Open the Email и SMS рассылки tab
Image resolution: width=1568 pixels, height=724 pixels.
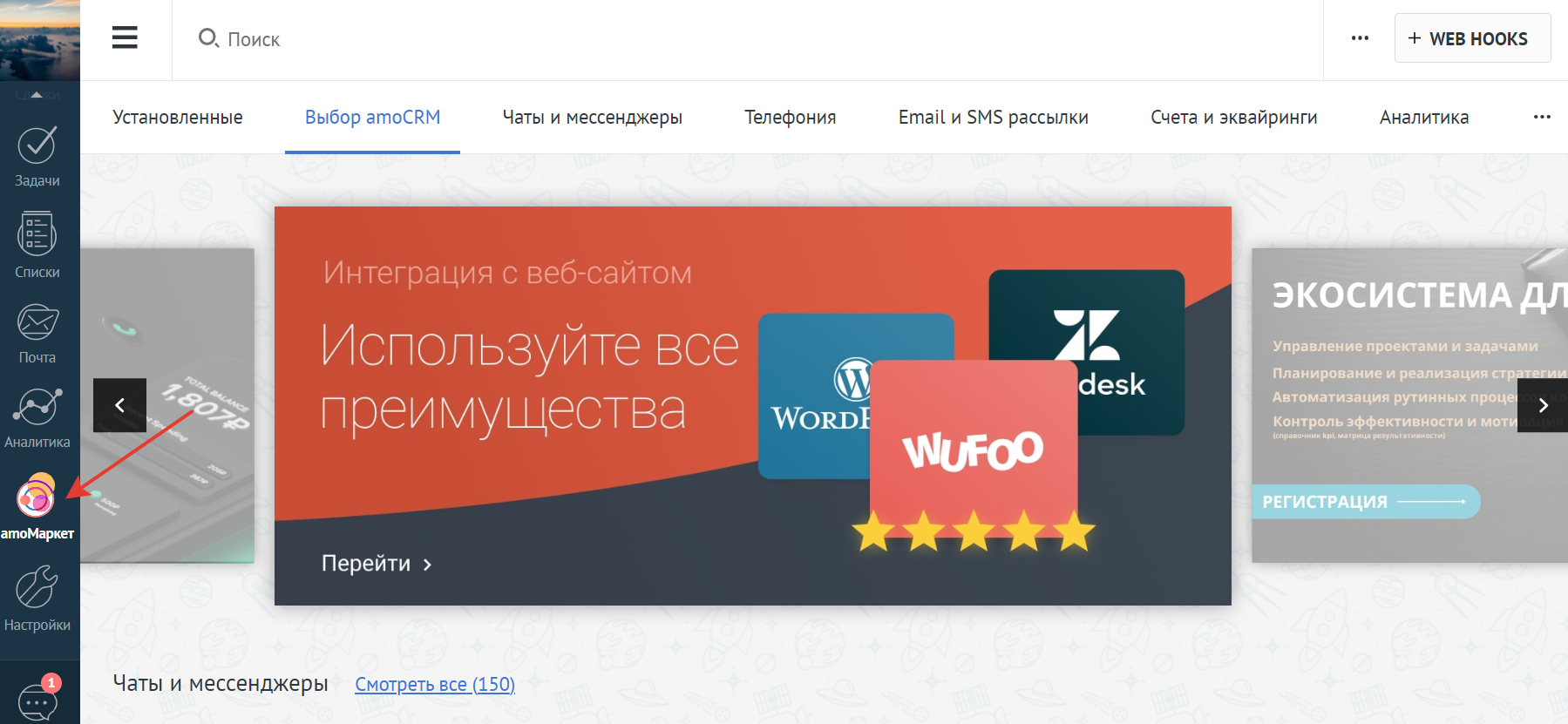993,118
